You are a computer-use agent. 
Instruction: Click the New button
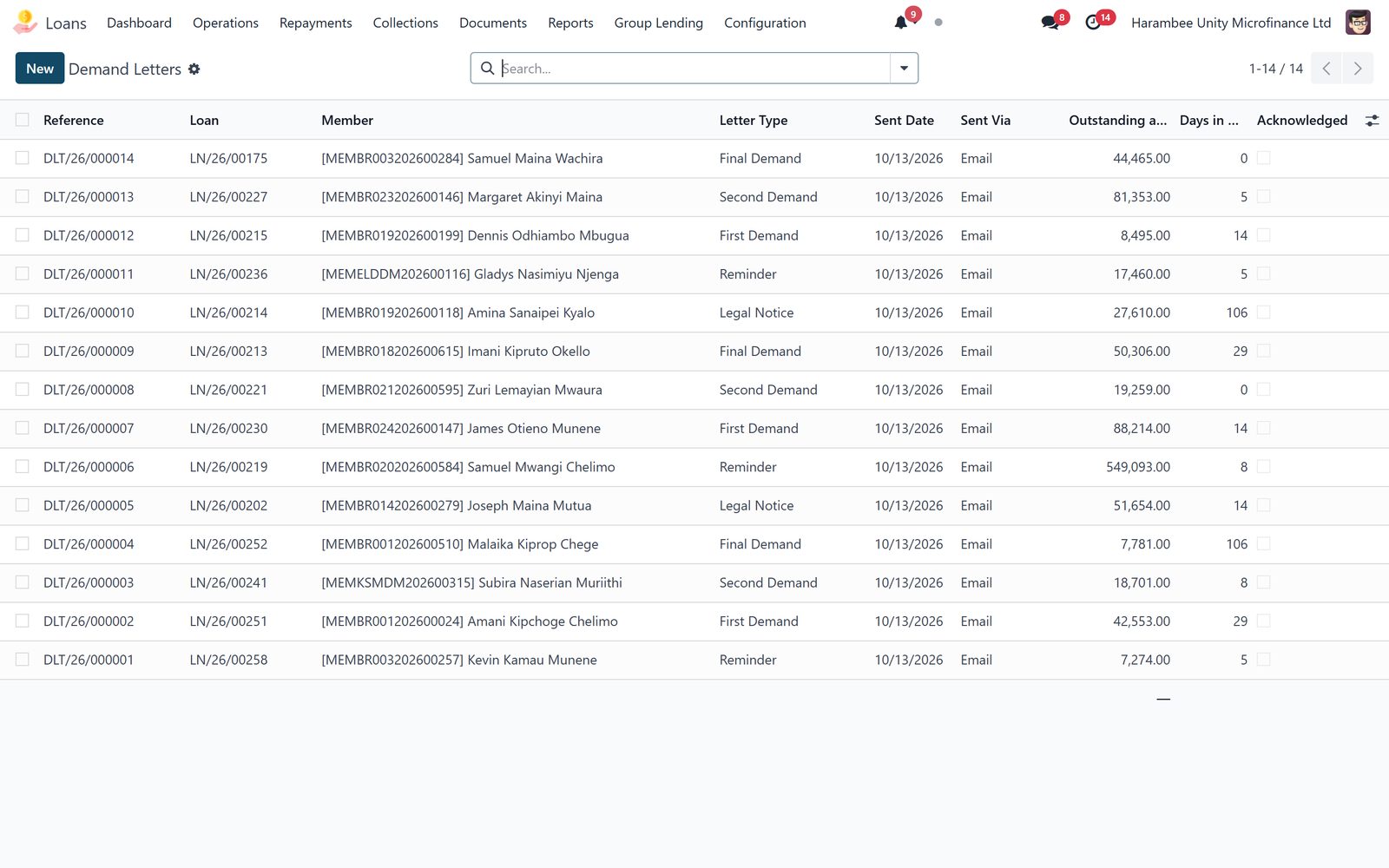[x=40, y=69]
